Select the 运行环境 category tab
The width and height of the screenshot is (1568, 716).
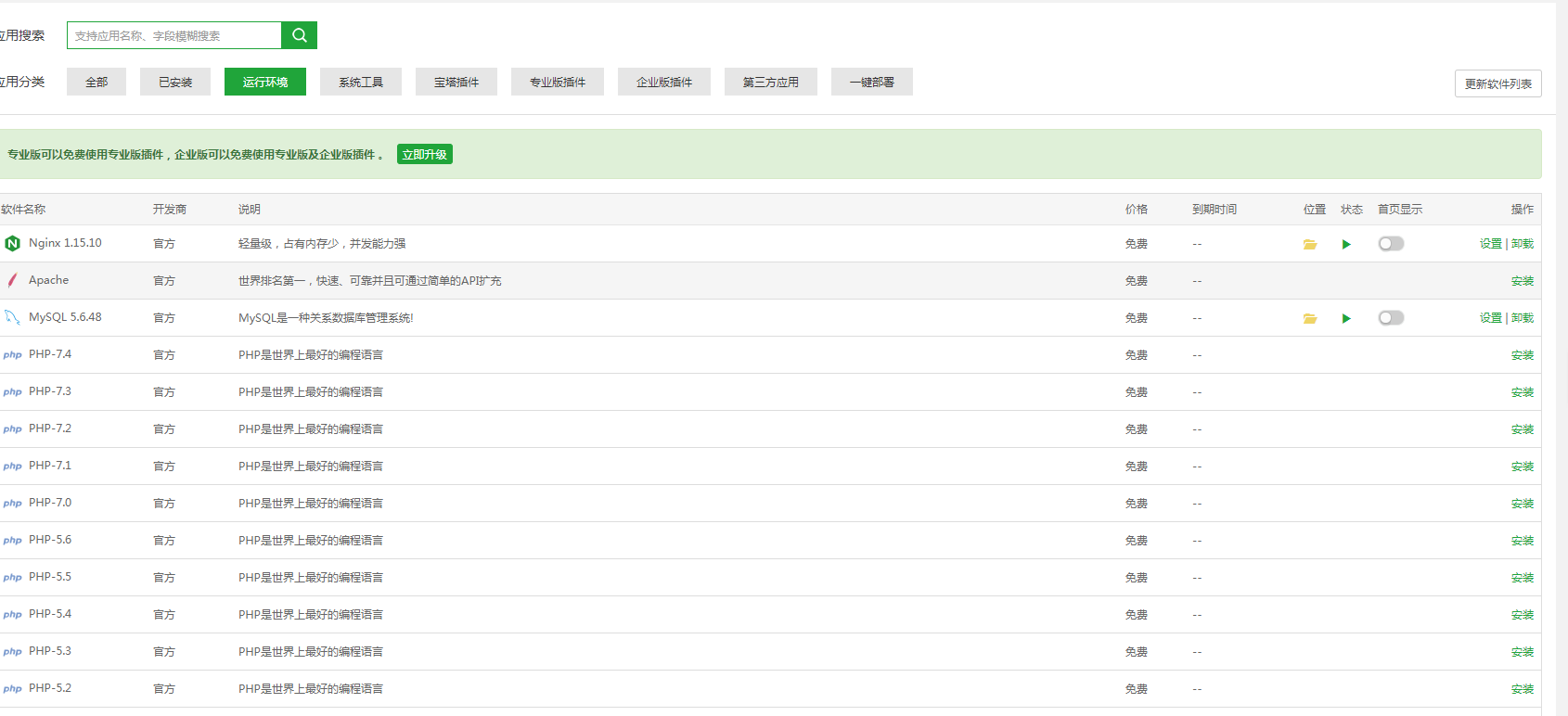[265, 82]
